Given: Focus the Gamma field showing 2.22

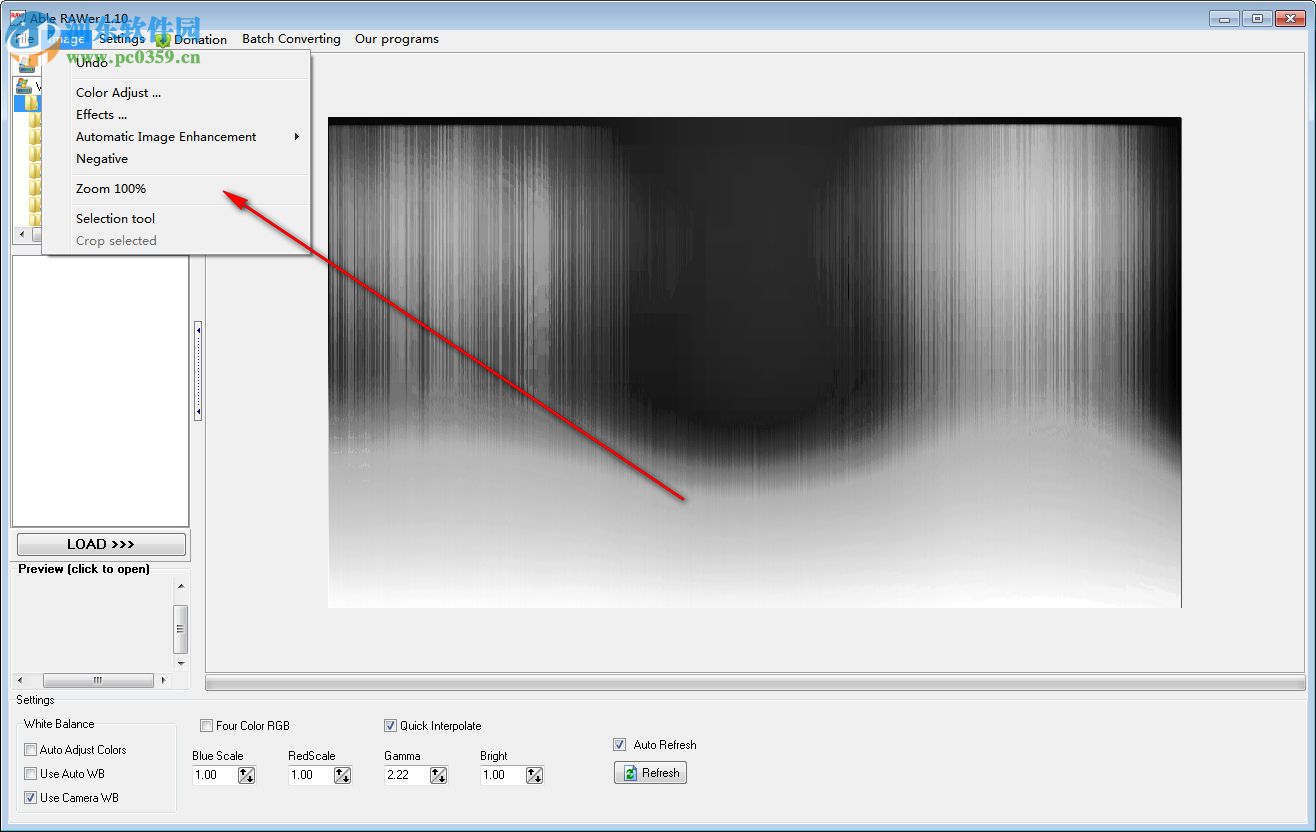Looking at the screenshot, I should tap(407, 775).
